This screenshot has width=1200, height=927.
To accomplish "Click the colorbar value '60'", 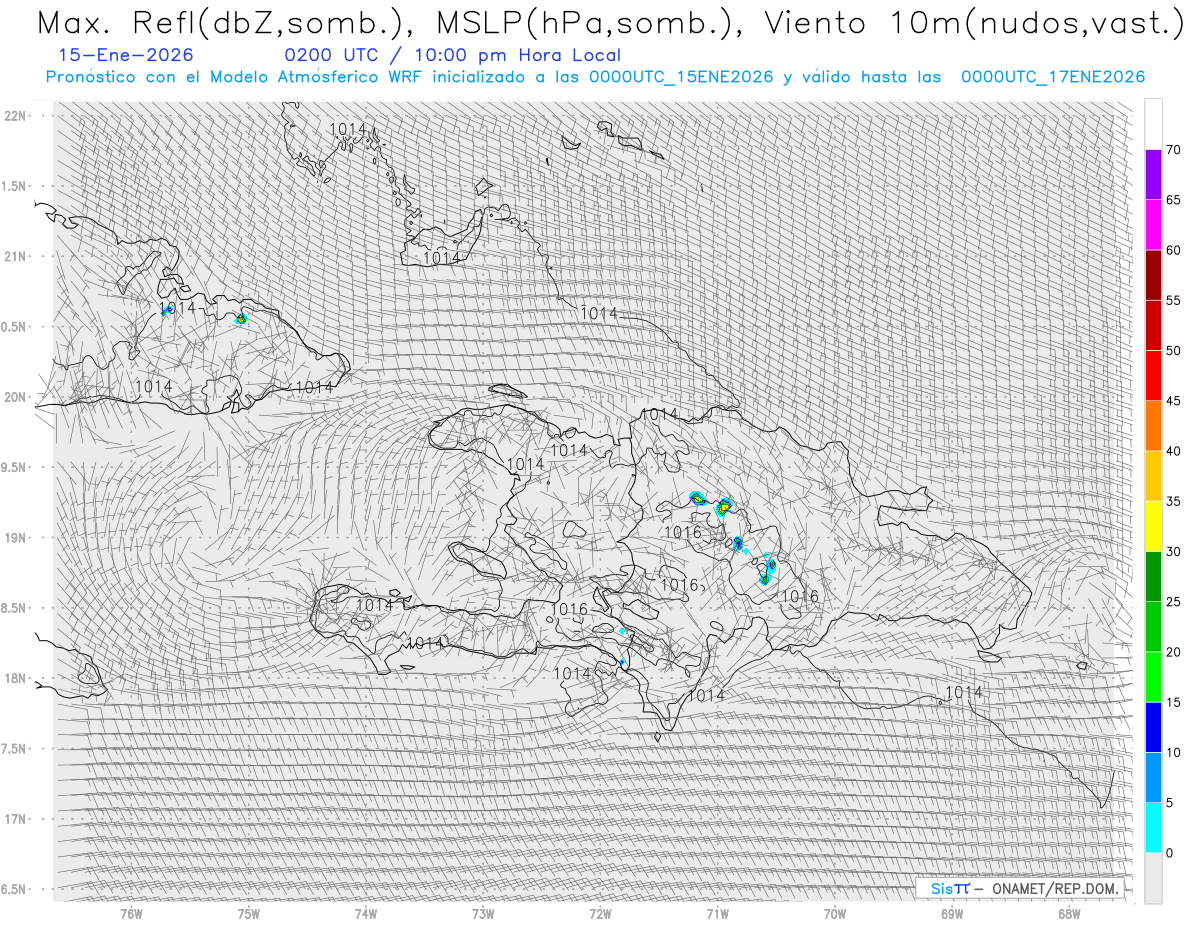I will 1174,250.
